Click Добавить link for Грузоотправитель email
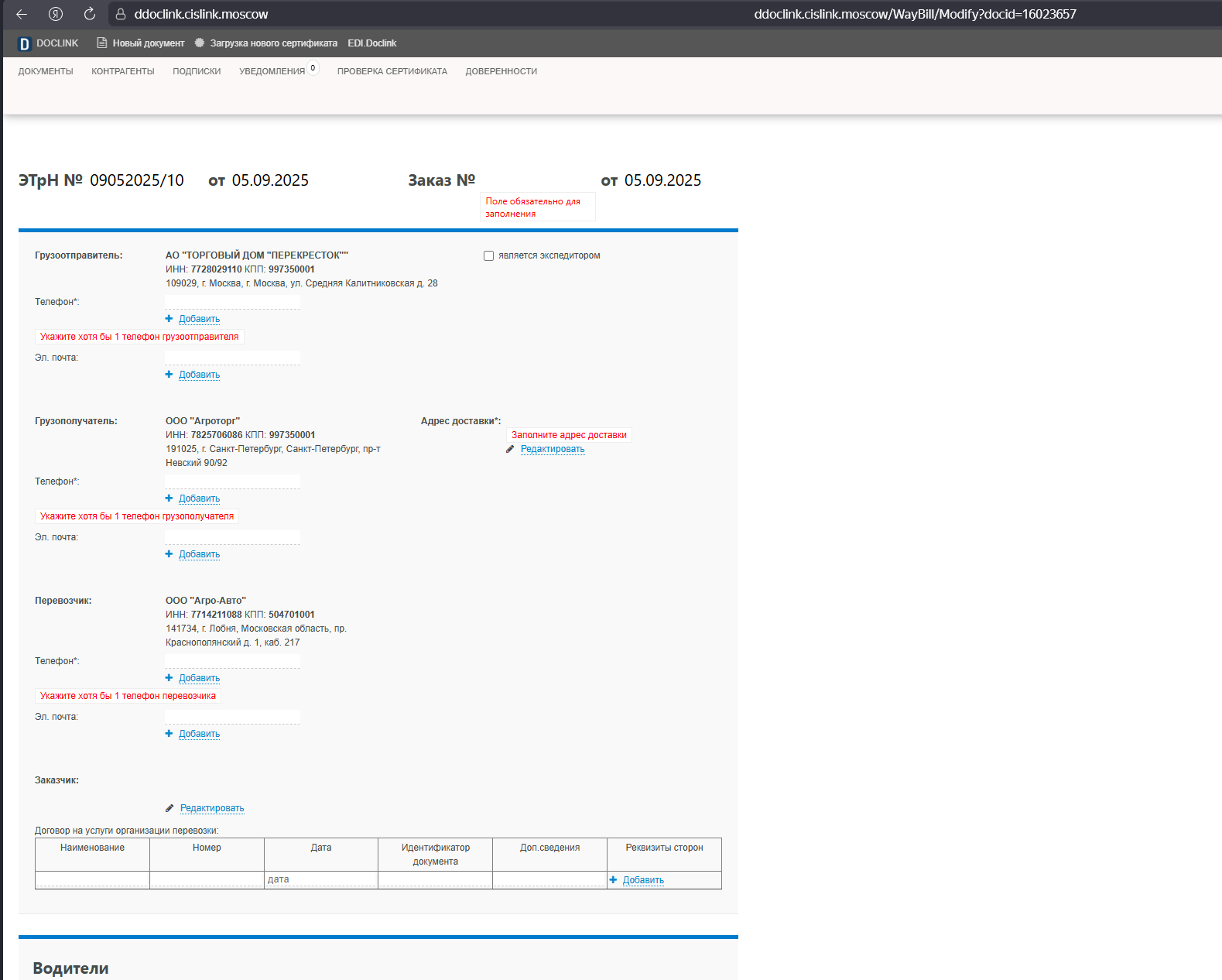This screenshot has width=1222, height=980. pyautogui.click(x=200, y=375)
